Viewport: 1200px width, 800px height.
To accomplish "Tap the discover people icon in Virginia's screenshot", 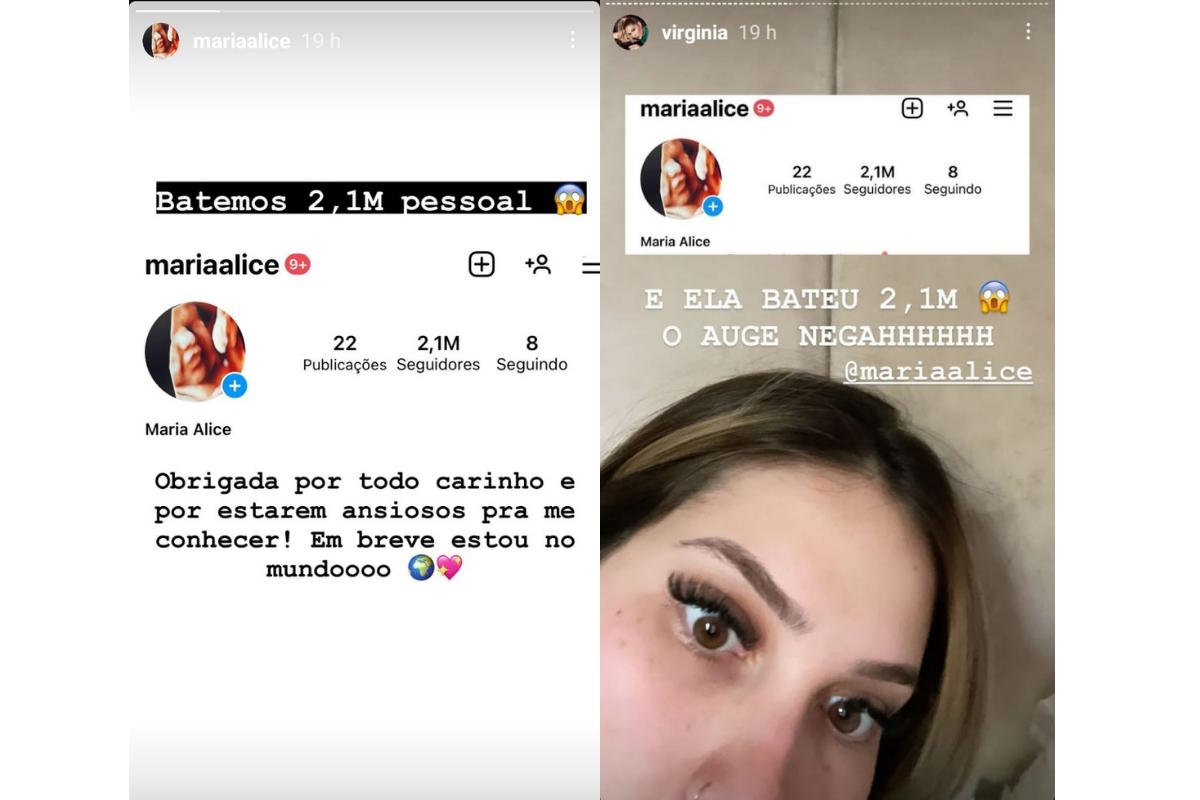I will tap(958, 108).
